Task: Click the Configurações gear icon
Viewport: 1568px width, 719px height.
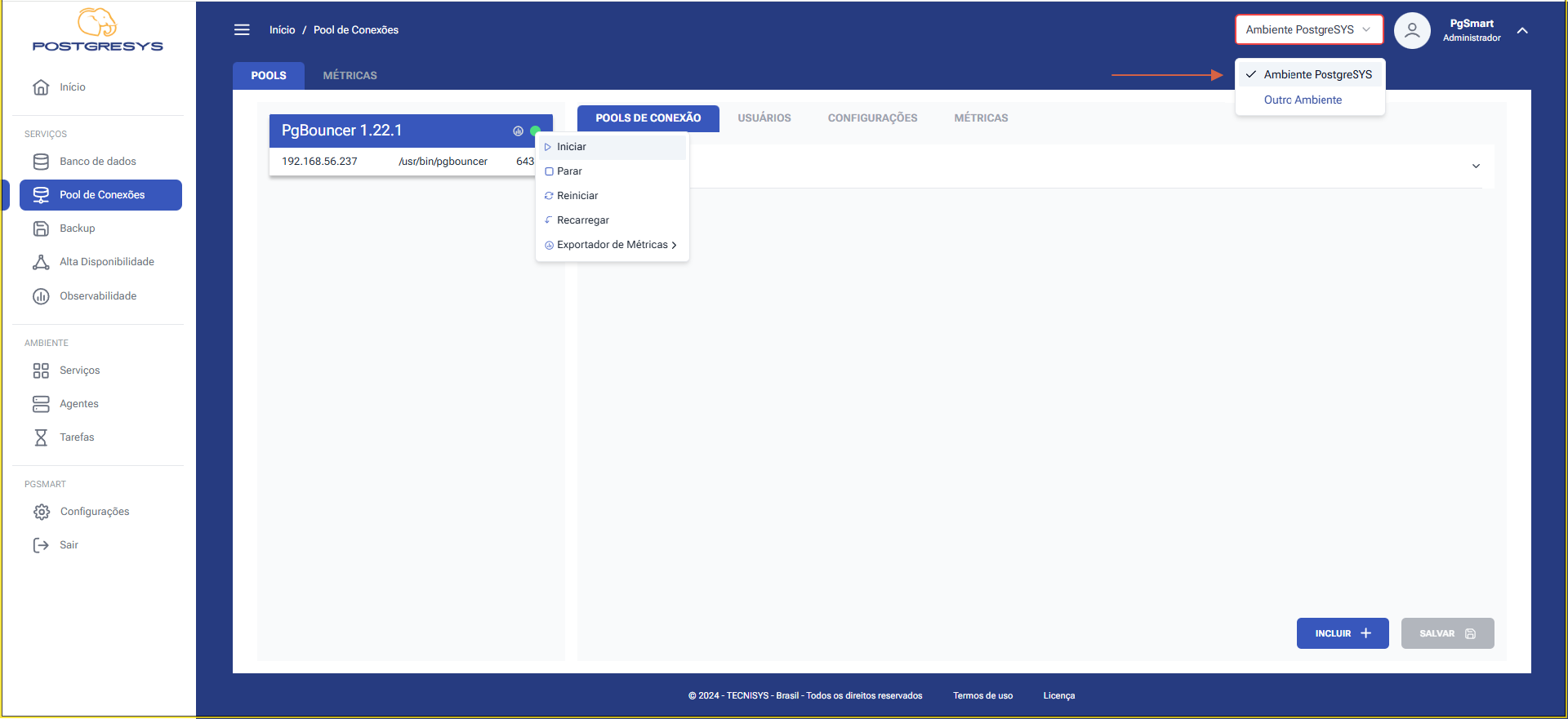Action: click(x=42, y=512)
